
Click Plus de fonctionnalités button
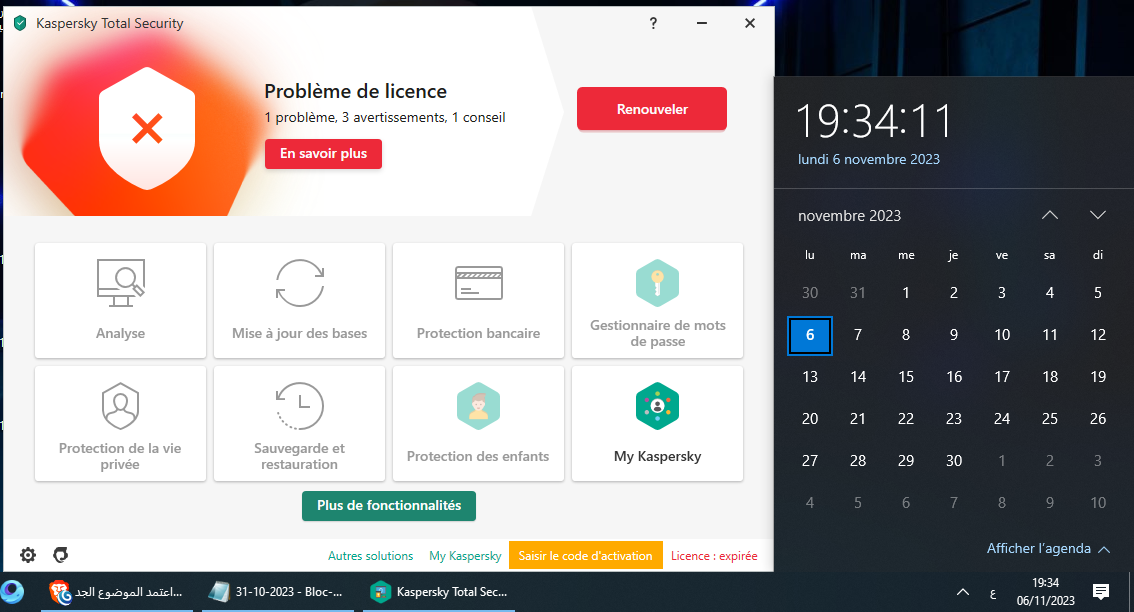(x=389, y=506)
